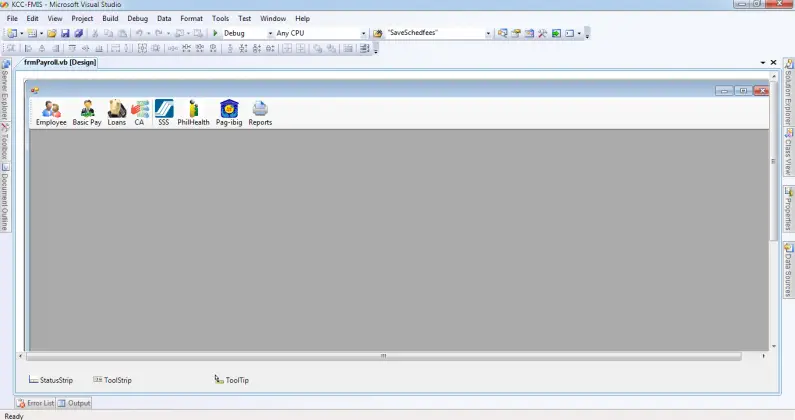Select the Basic Pay toolstrip button
The width and height of the screenshot is (795, 420).
tap(87, 113)
